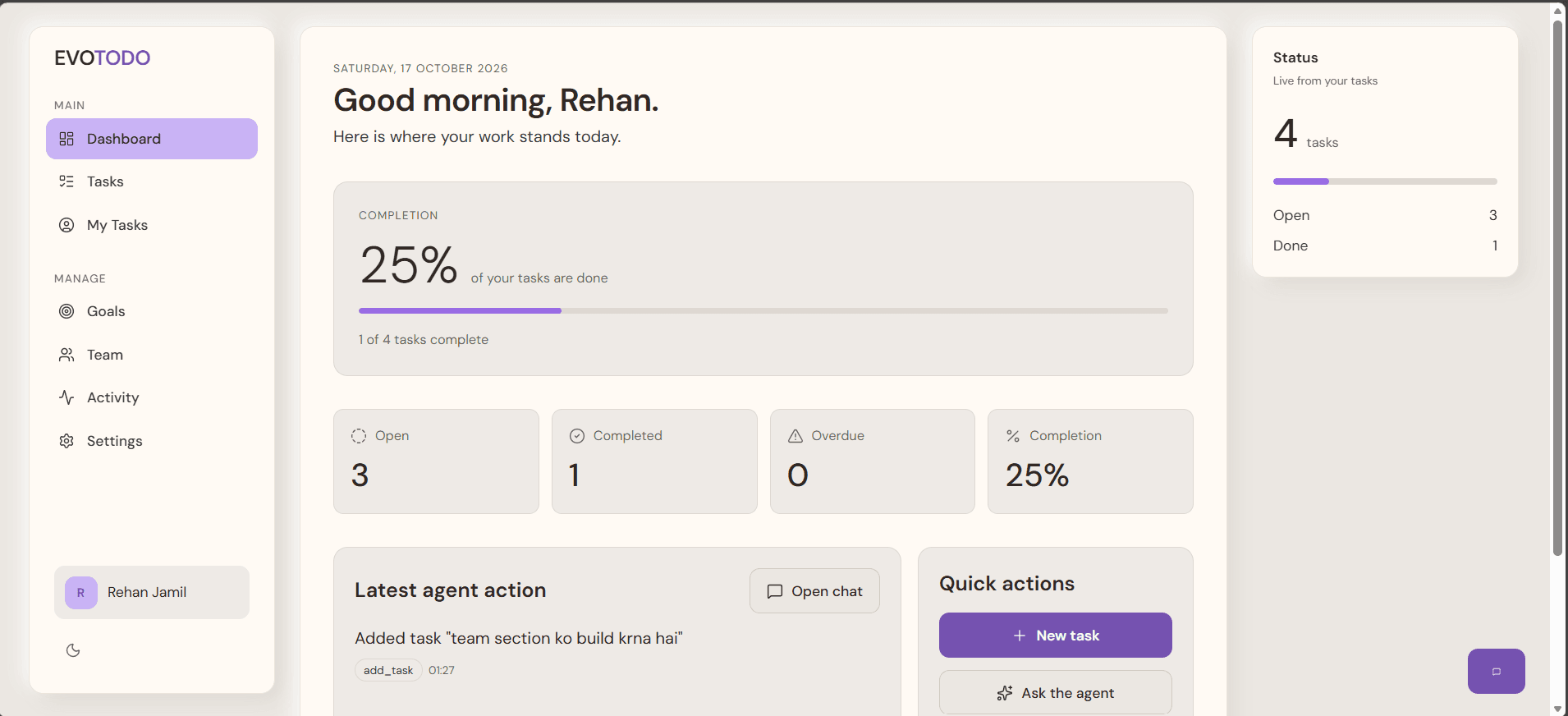This screenshot has width=1568, height=716.
Task: Click the Team people icon
Action: pyautogui.click(x=66, y=355)
